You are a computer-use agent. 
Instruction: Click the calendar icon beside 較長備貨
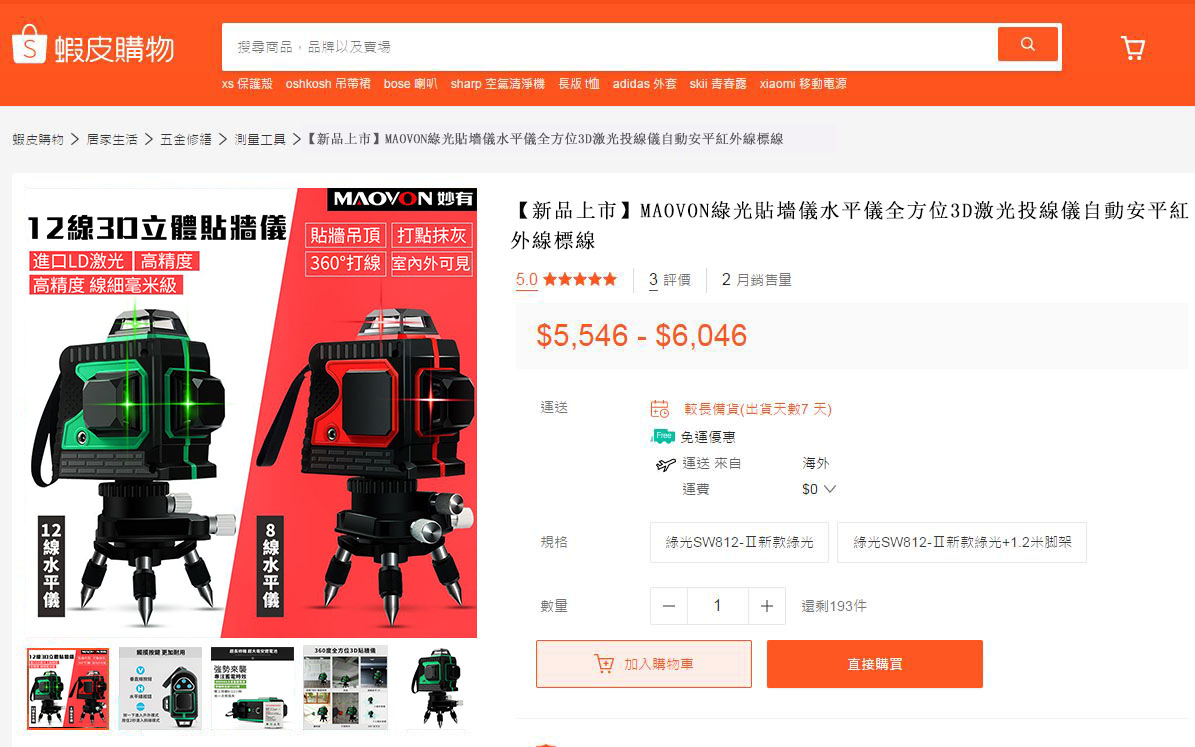(660, 408)
